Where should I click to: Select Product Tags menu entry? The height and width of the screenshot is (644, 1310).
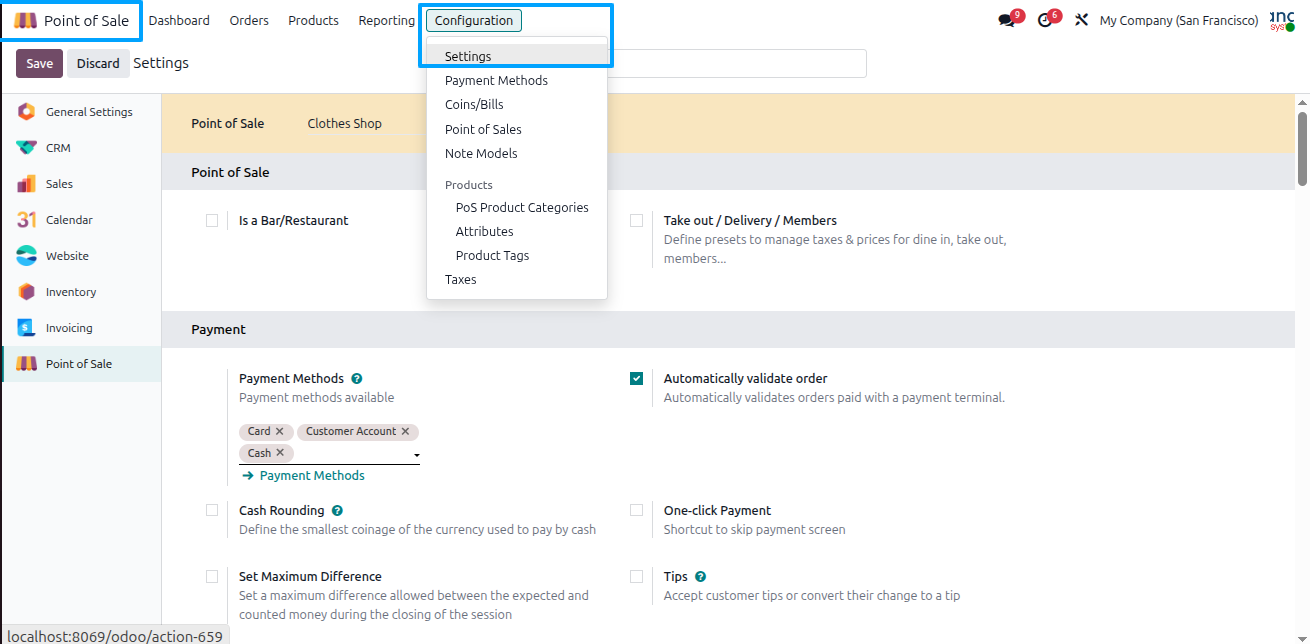pyautogui.click(x=517, y=256)
